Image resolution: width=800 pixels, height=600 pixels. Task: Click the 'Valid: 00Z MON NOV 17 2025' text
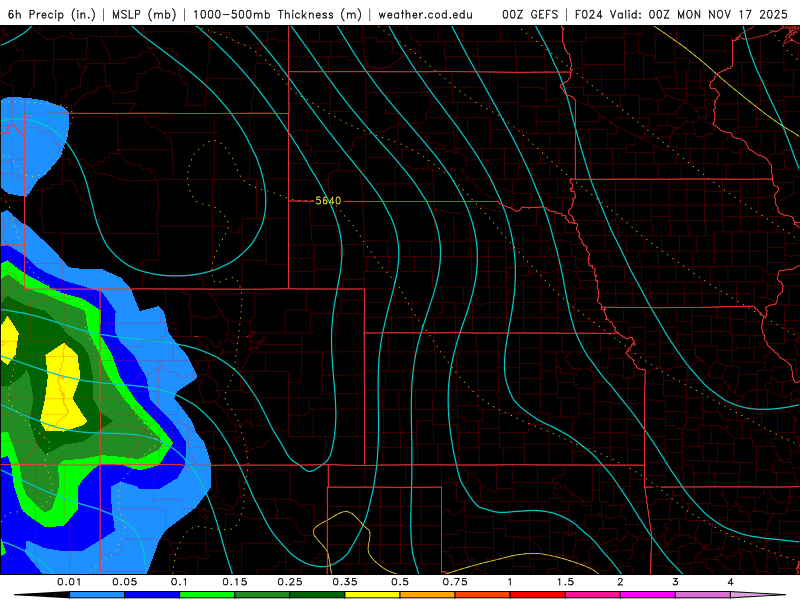[x=699, y=14]
